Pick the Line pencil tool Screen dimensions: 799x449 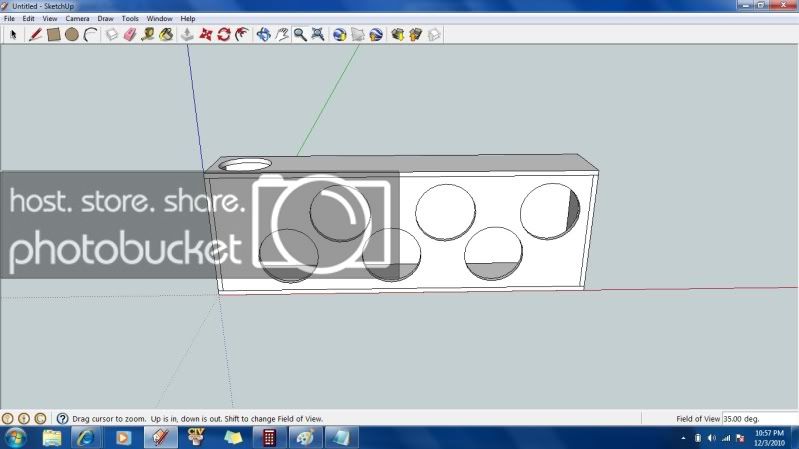click(x=35, y=35)
